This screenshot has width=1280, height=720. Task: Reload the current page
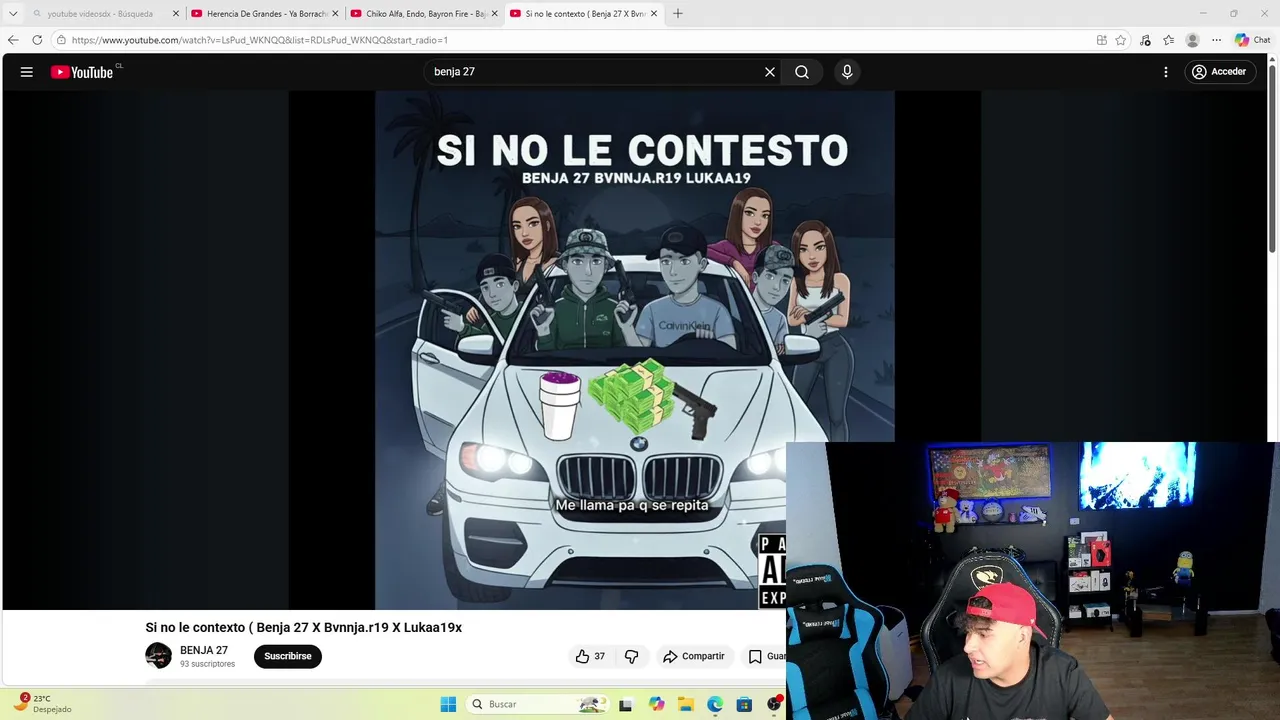click(x=37, y=40)
